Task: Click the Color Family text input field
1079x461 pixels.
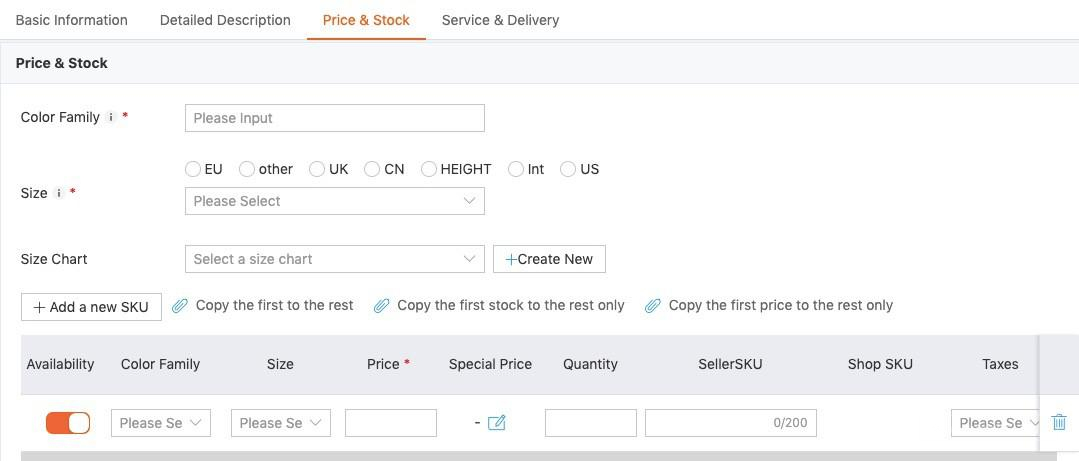Action: tap(334, 118)
